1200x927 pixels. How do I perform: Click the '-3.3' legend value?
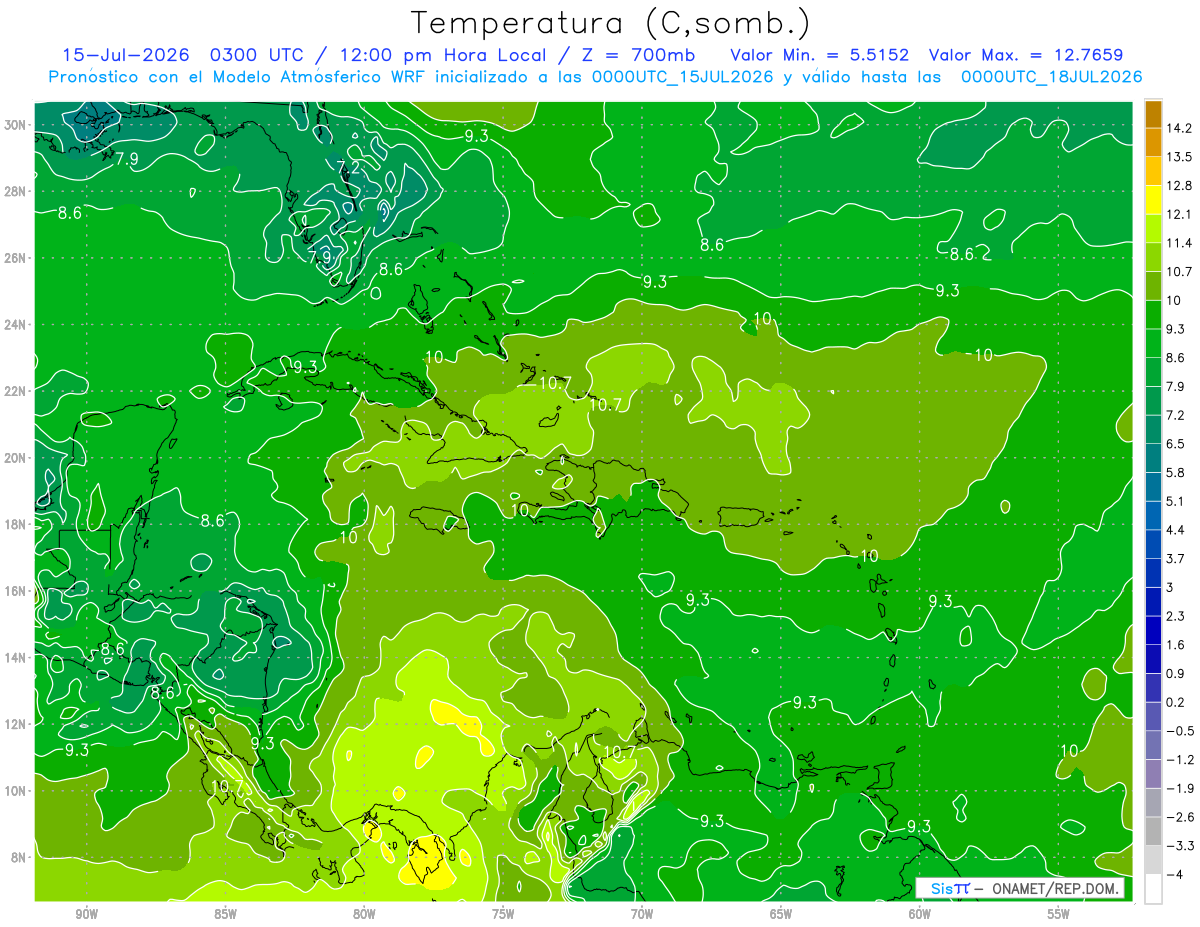(x=1179, y=846)
